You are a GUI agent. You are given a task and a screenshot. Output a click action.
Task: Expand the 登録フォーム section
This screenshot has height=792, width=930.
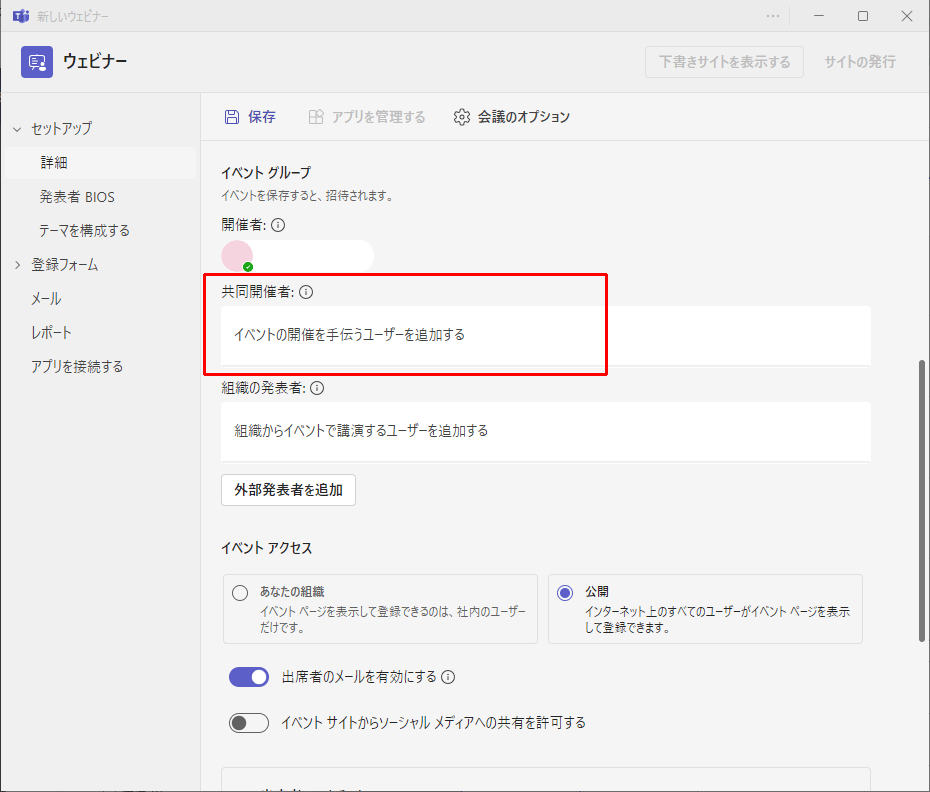tap(16, 264)
